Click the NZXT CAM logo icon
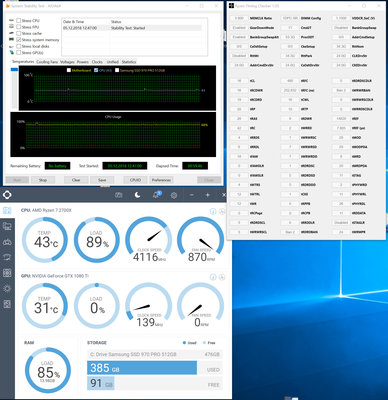 7,195
